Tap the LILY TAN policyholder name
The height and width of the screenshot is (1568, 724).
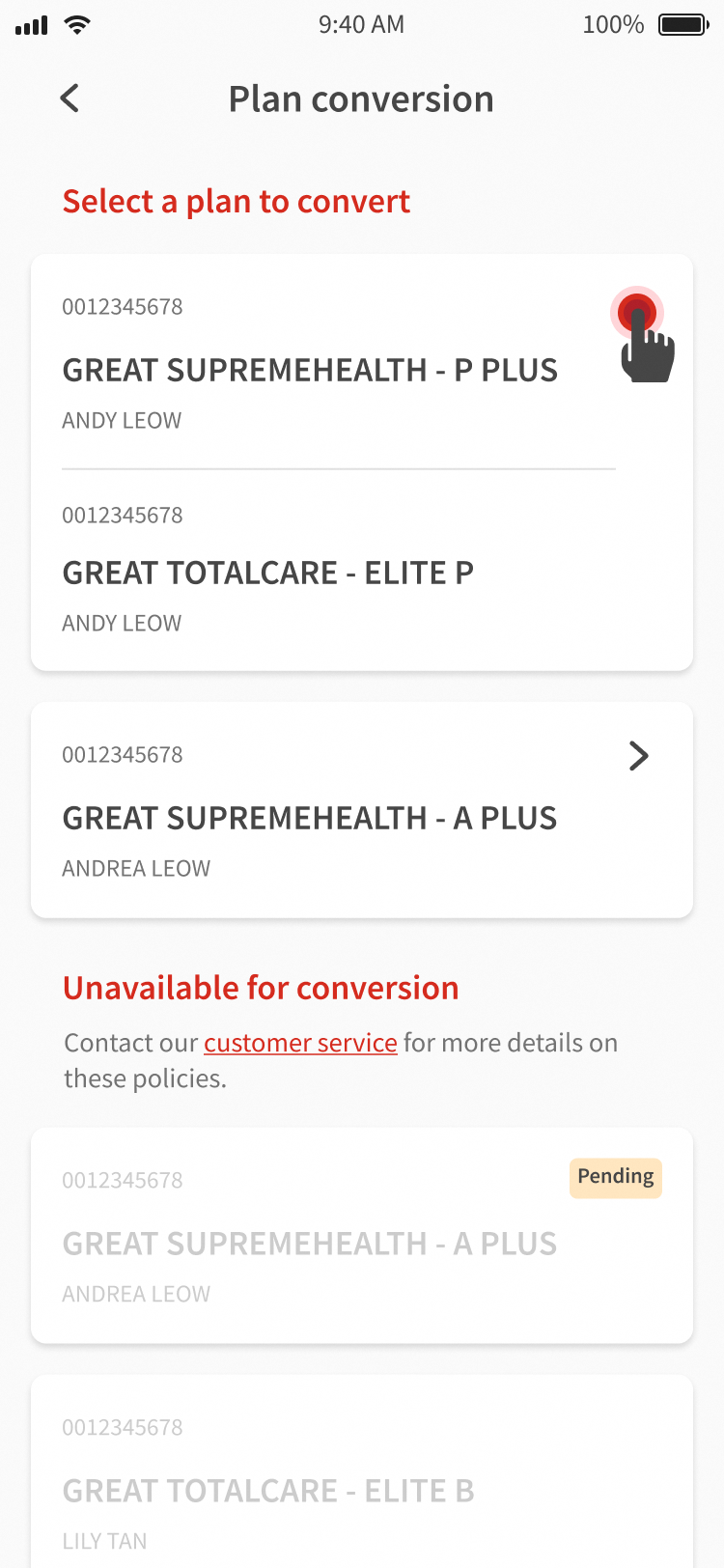point(104,1541)
